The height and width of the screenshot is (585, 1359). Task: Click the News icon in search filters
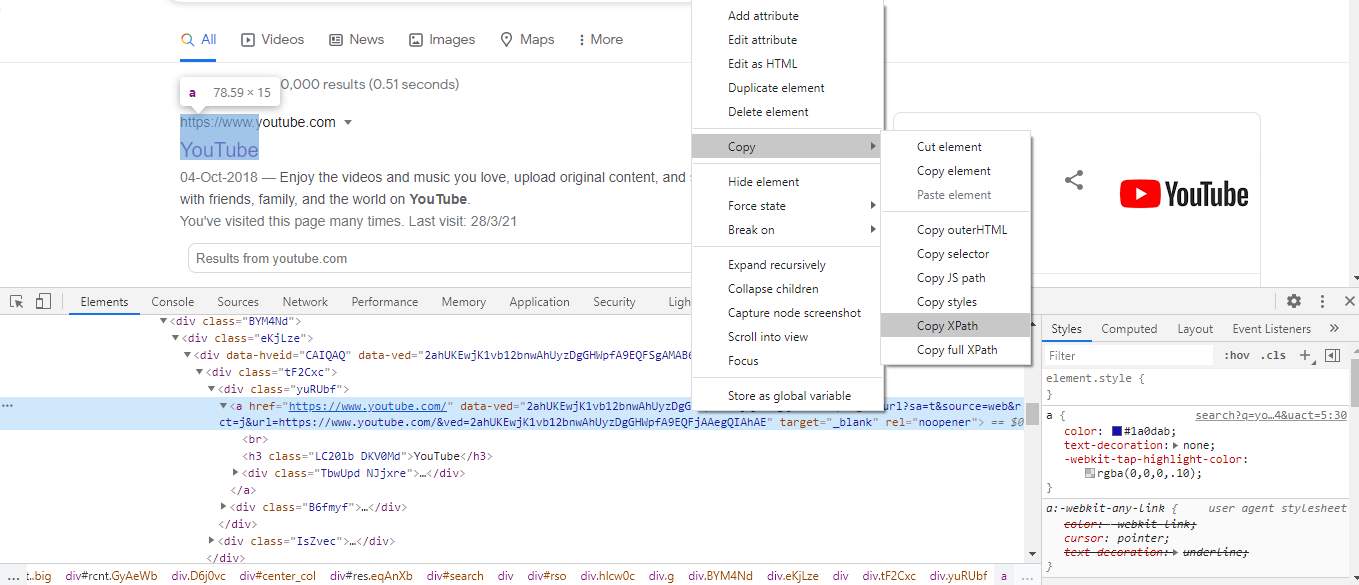click(335, 39)
